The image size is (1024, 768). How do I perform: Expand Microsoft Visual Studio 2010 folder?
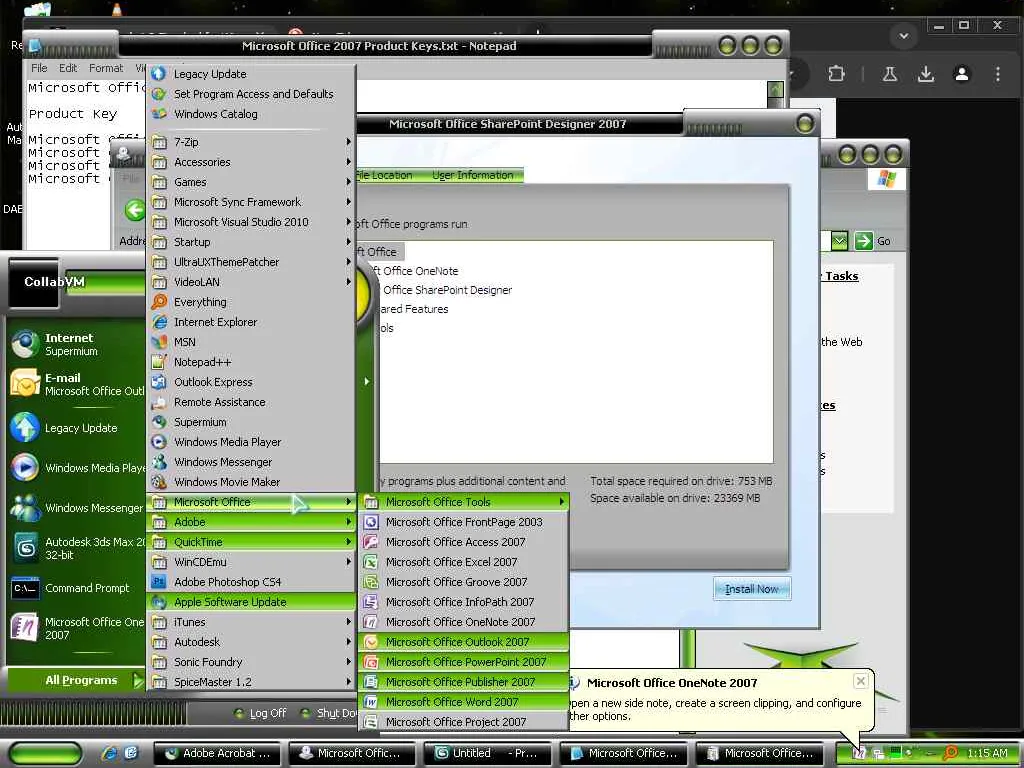click(x=251, y=222)
